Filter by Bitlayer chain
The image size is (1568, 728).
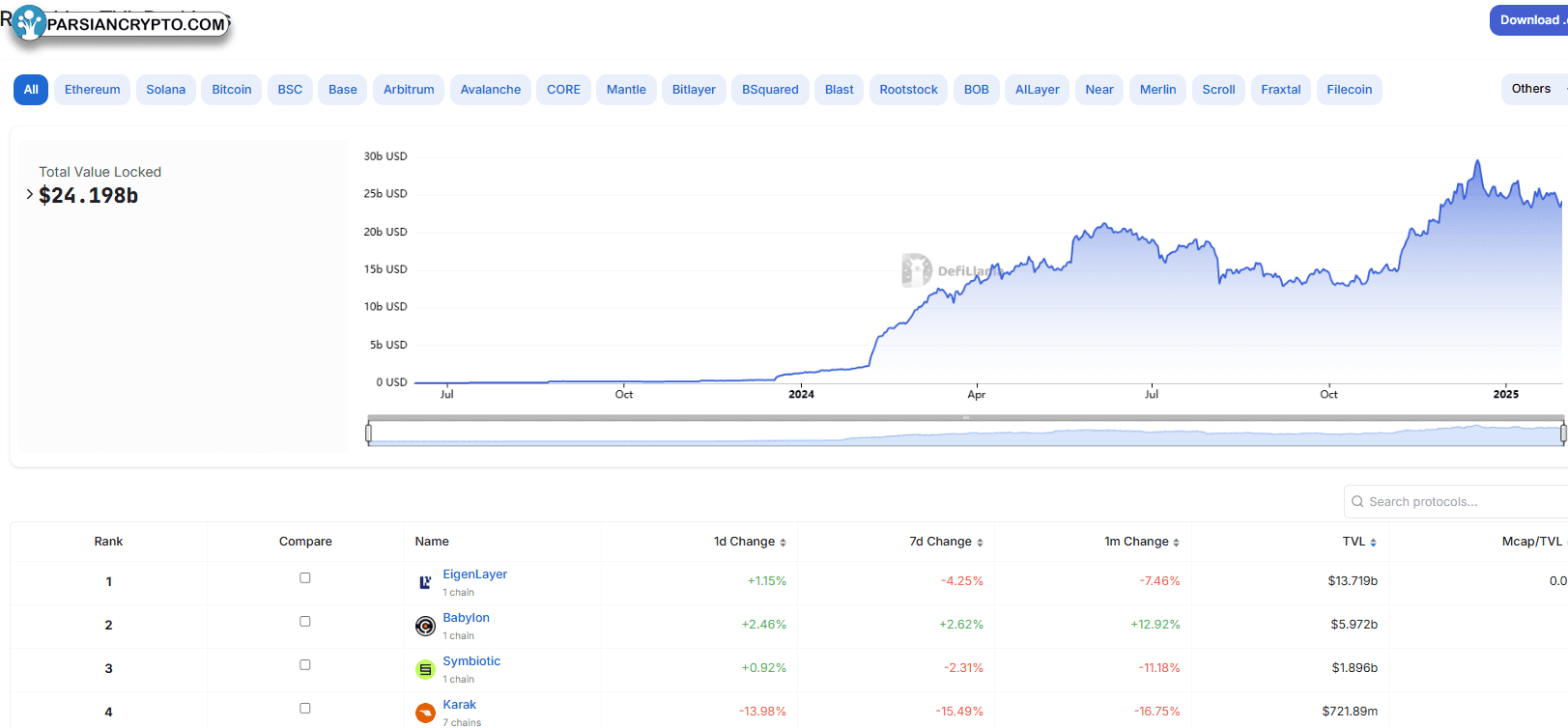pyautogui.click(x=694, y=90)
